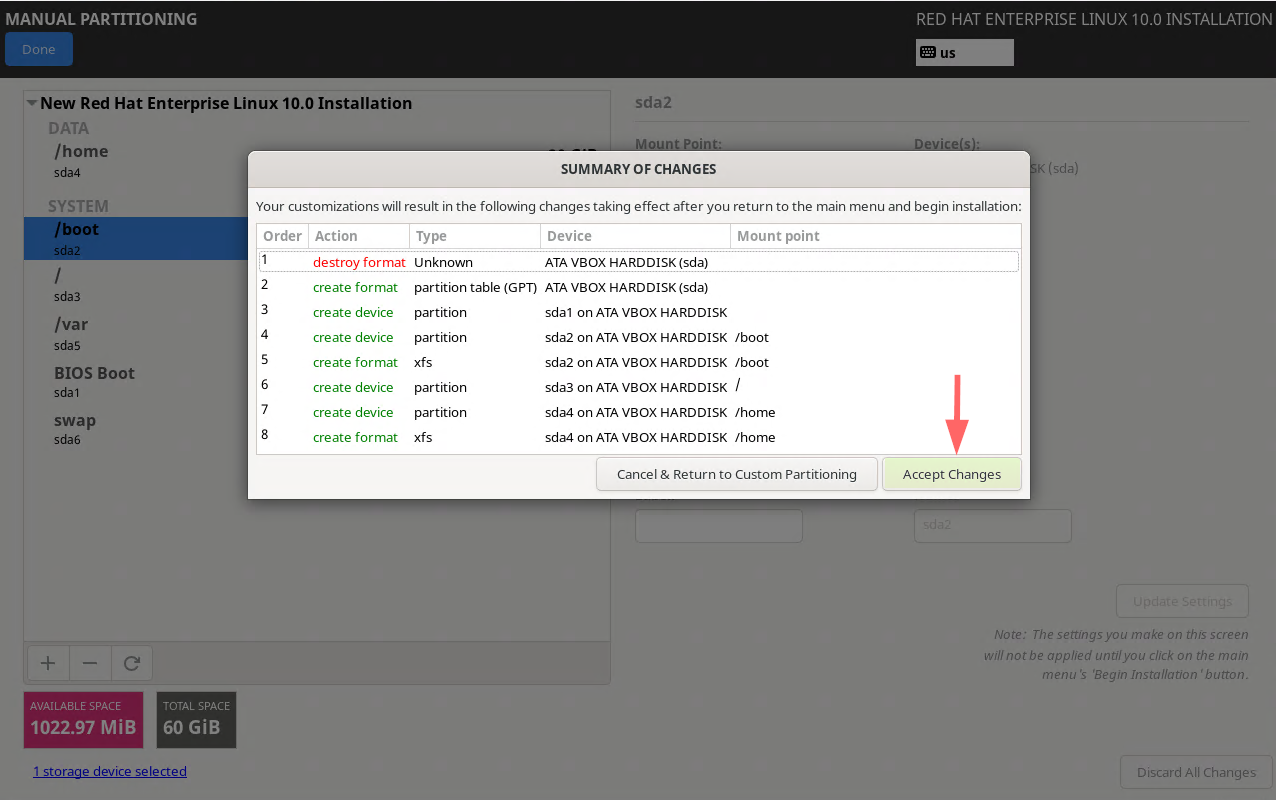Viewport: 1276px width, 800px height.
Task: Select row 3 create device sda1
Action: (638, 312)
